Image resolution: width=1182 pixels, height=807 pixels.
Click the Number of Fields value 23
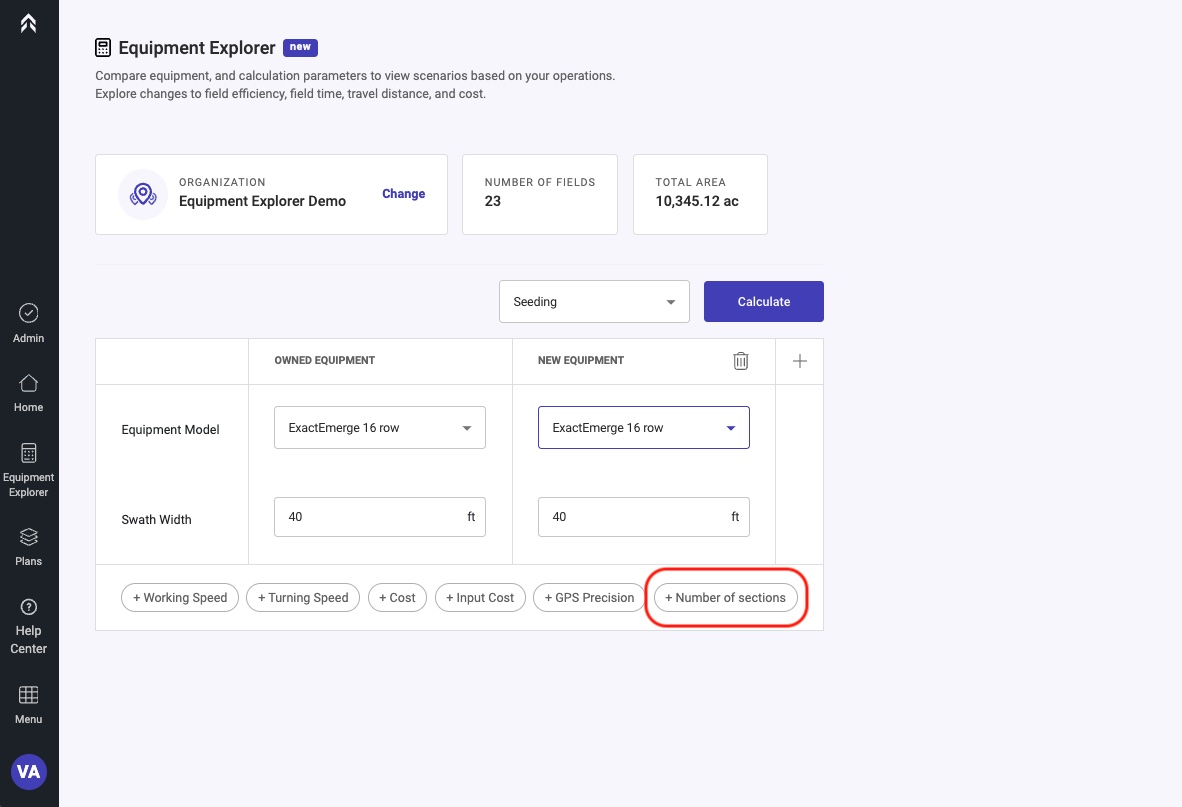coord(493,201)
